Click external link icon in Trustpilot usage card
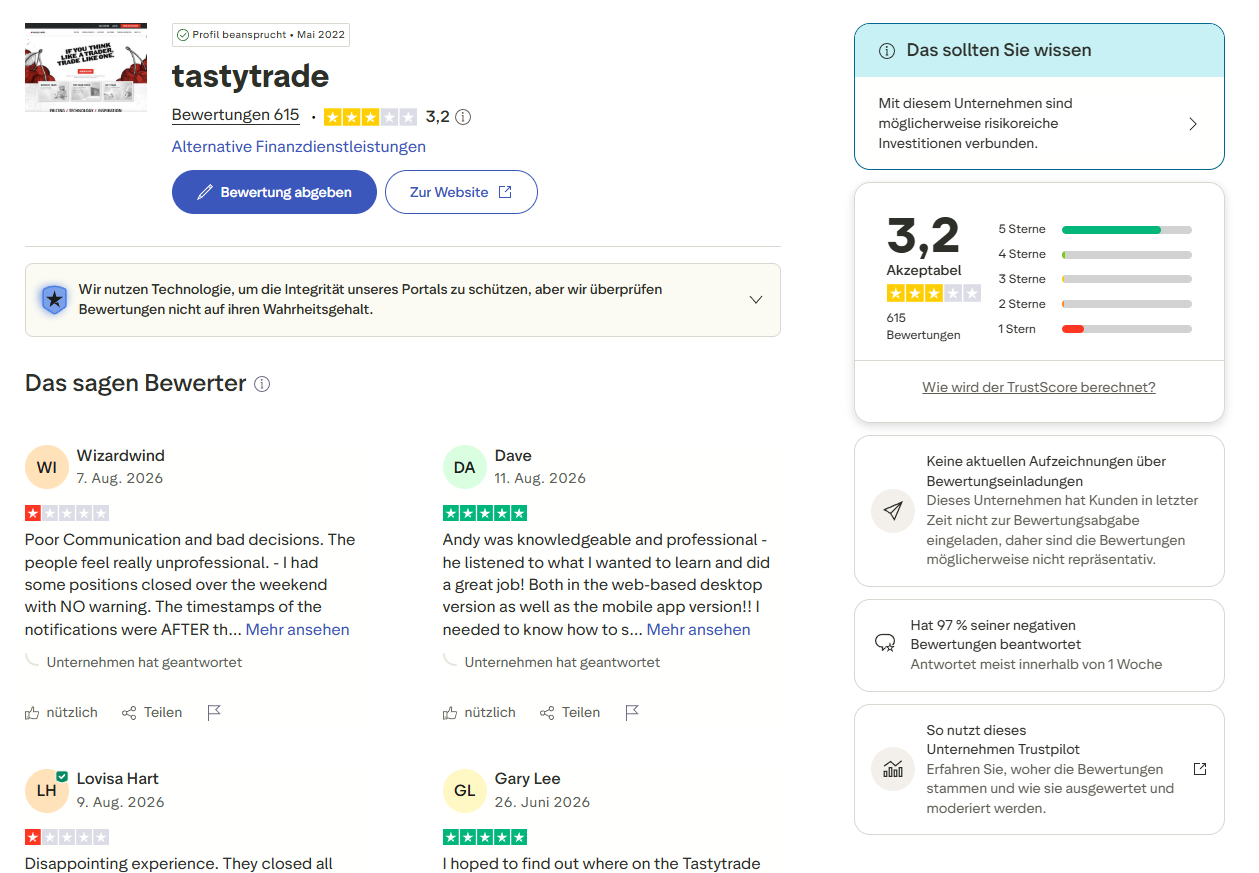Viewport: 1259px width, 873px height. (1200, 769)
